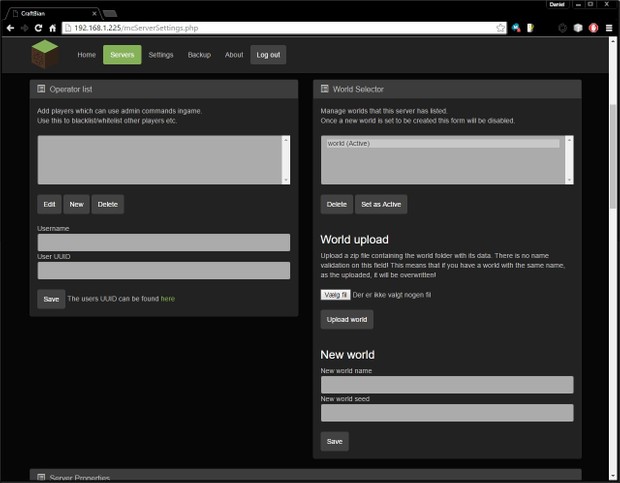
Task: Click the CraftBian grass block logo
Action: pyautogui.click(x=45, y=54)
